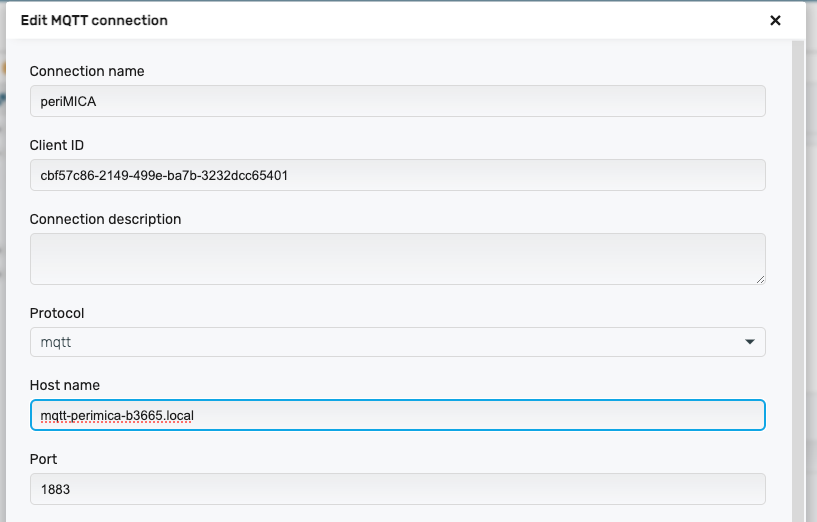Click the Port field containing 1883
Viewport: 817px width, 522px height.
(397, 489)
